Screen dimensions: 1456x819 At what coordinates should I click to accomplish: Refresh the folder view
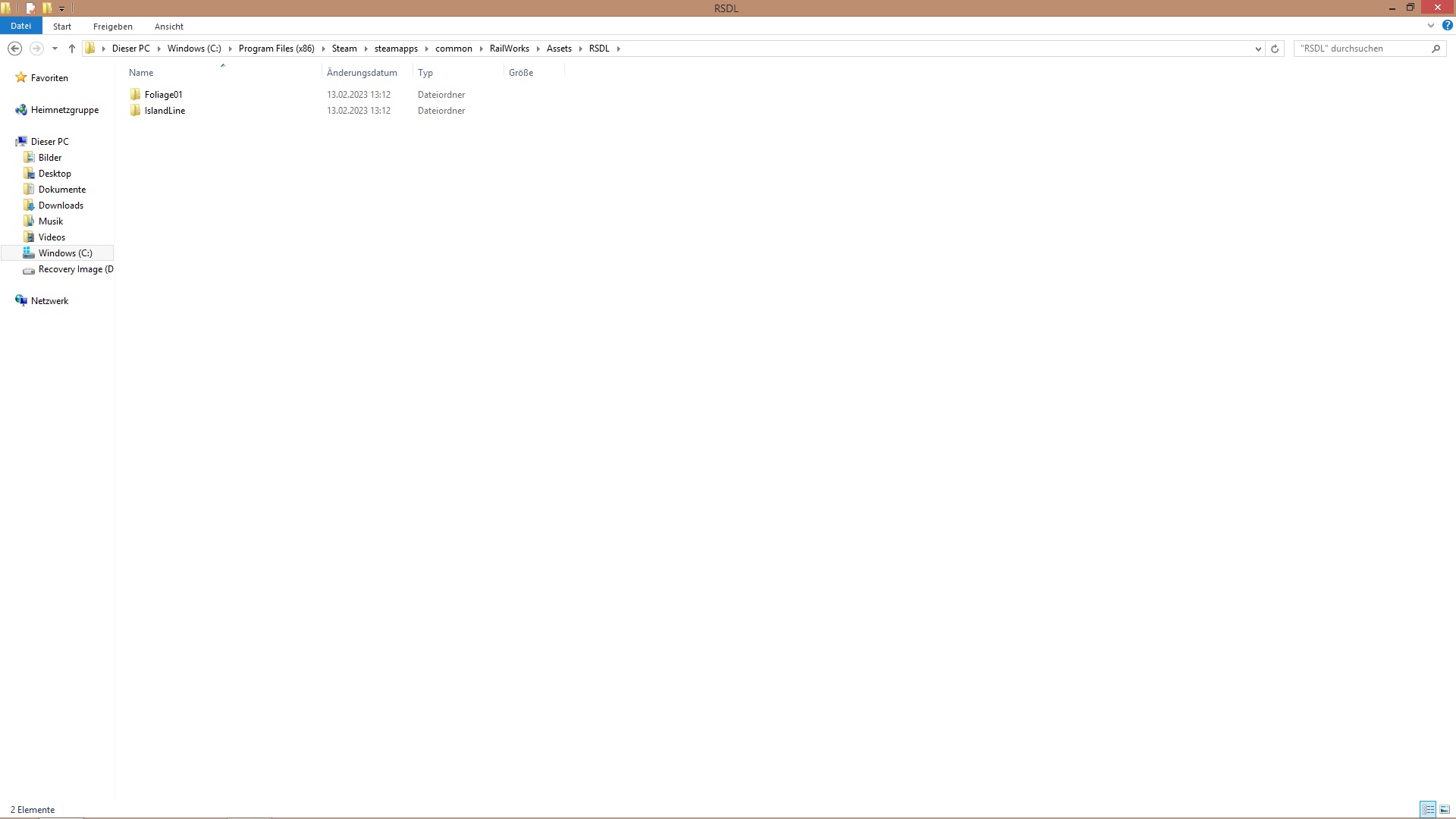[x=1275, y=49]
